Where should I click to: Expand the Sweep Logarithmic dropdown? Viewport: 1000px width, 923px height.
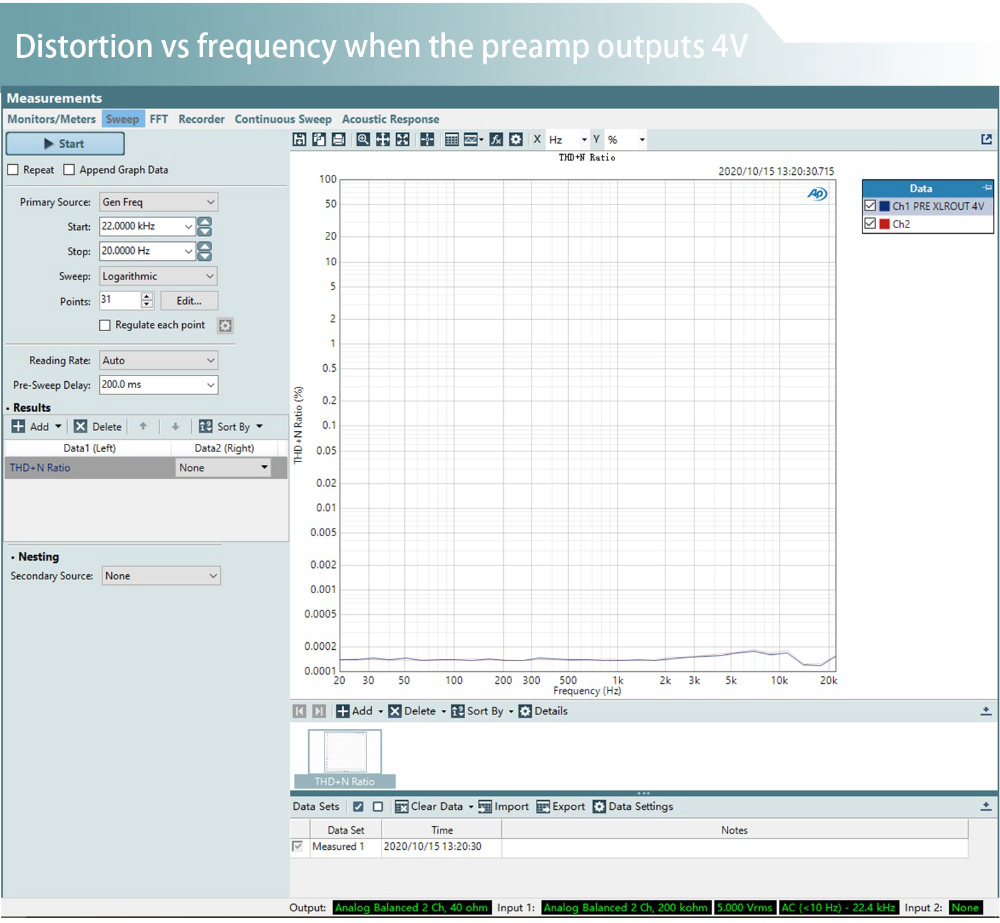pyautogui.click(x=158, y=276)
